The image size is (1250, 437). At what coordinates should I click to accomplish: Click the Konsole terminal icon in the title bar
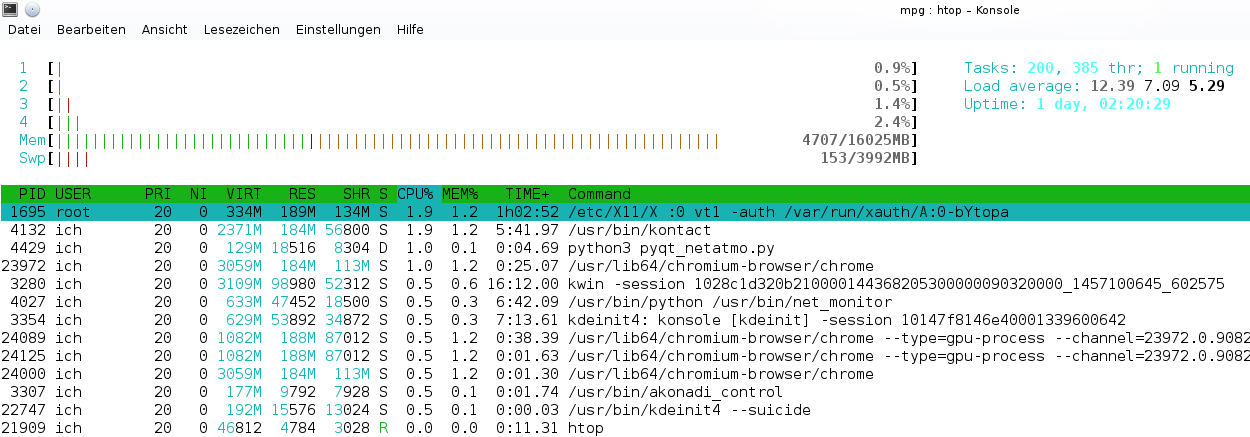click(x=10, y=10)
